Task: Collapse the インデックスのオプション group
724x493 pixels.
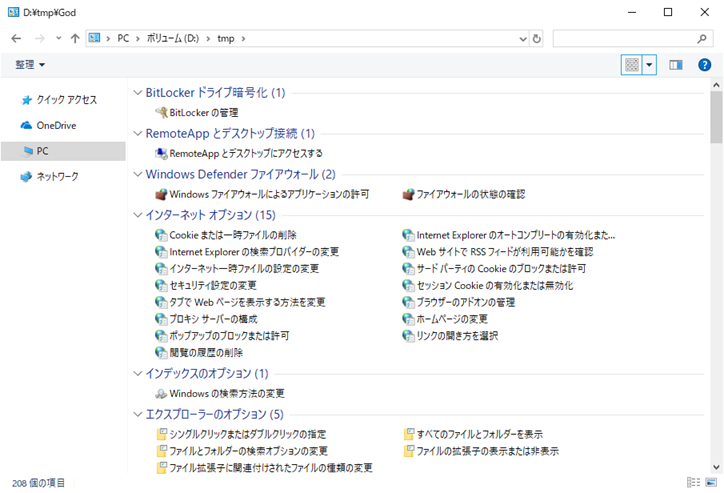Action: click(138, 373)
